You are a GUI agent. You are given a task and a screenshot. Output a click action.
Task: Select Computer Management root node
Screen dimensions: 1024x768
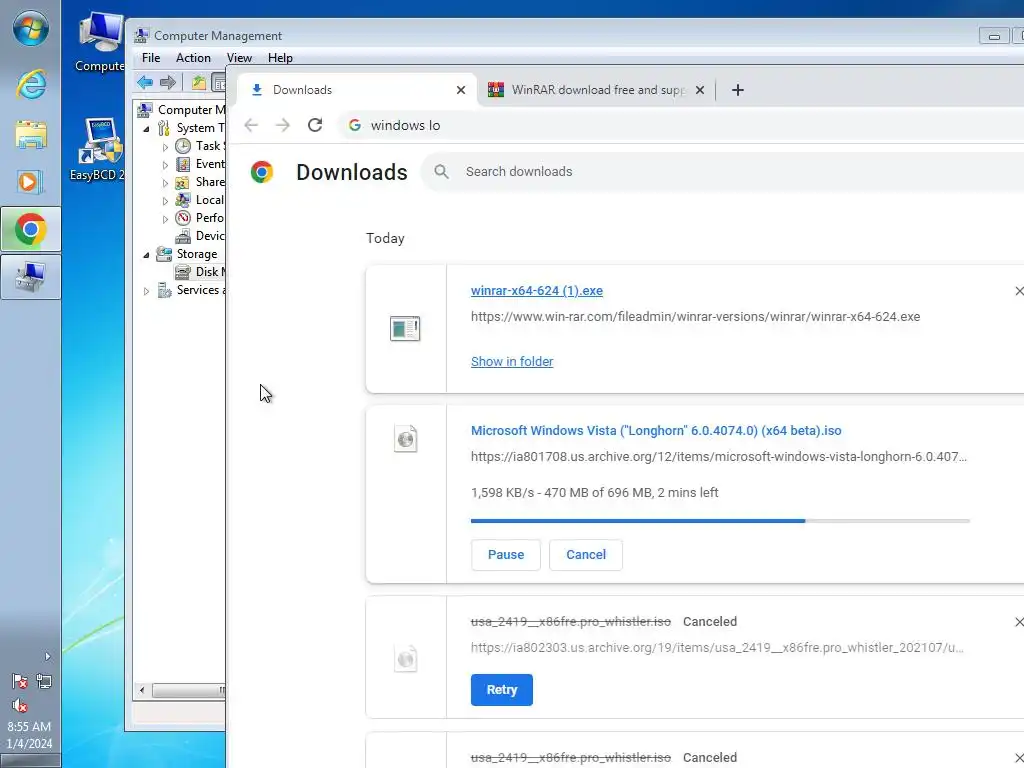(x=182, y=110)
